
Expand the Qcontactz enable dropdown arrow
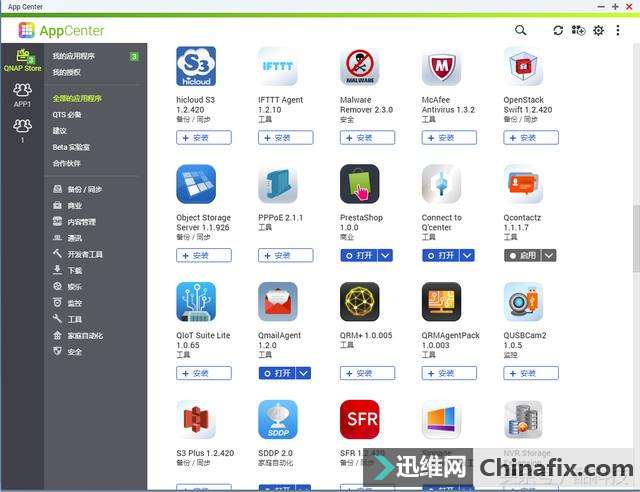549,256
